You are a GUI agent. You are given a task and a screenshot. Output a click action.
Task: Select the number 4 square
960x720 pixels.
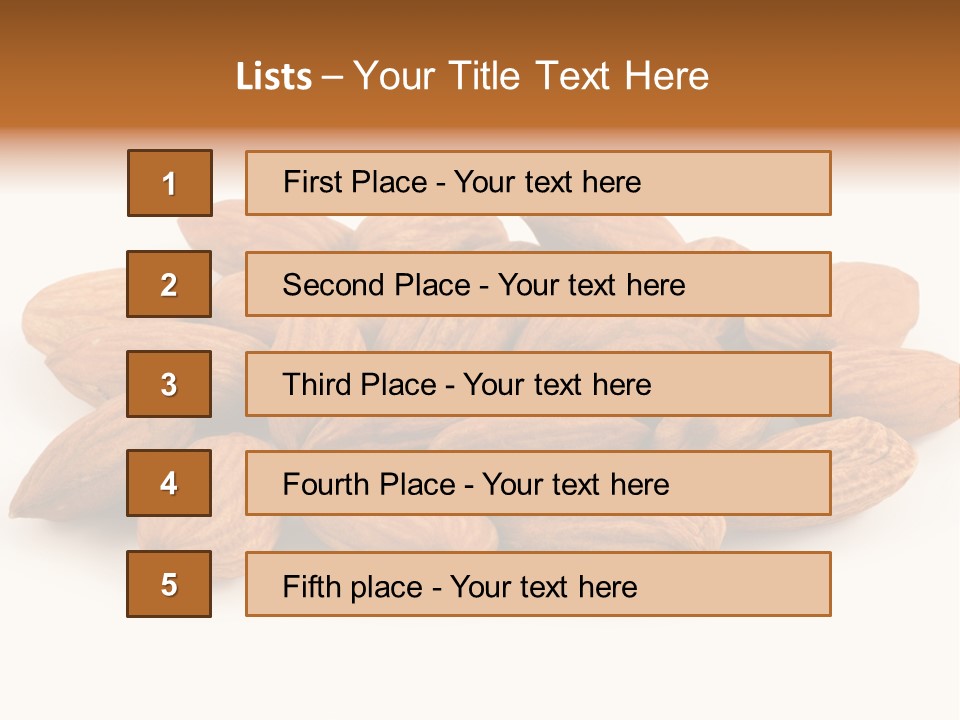coord(169,483)
